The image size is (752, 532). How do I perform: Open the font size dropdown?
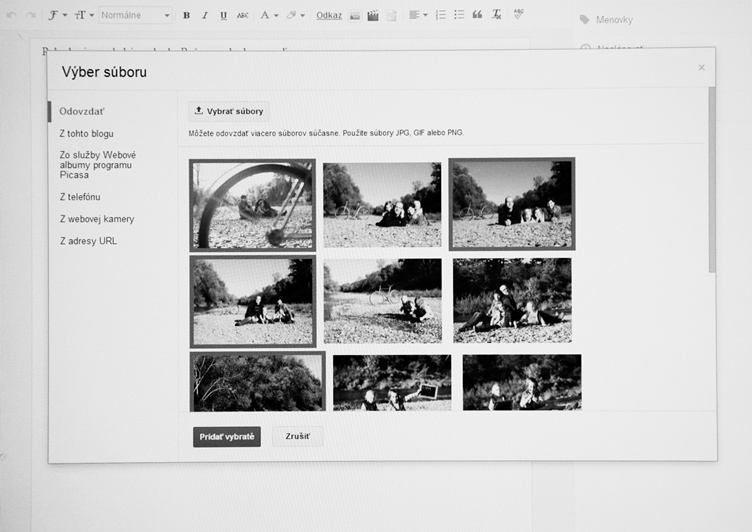[x=84, y=15]
